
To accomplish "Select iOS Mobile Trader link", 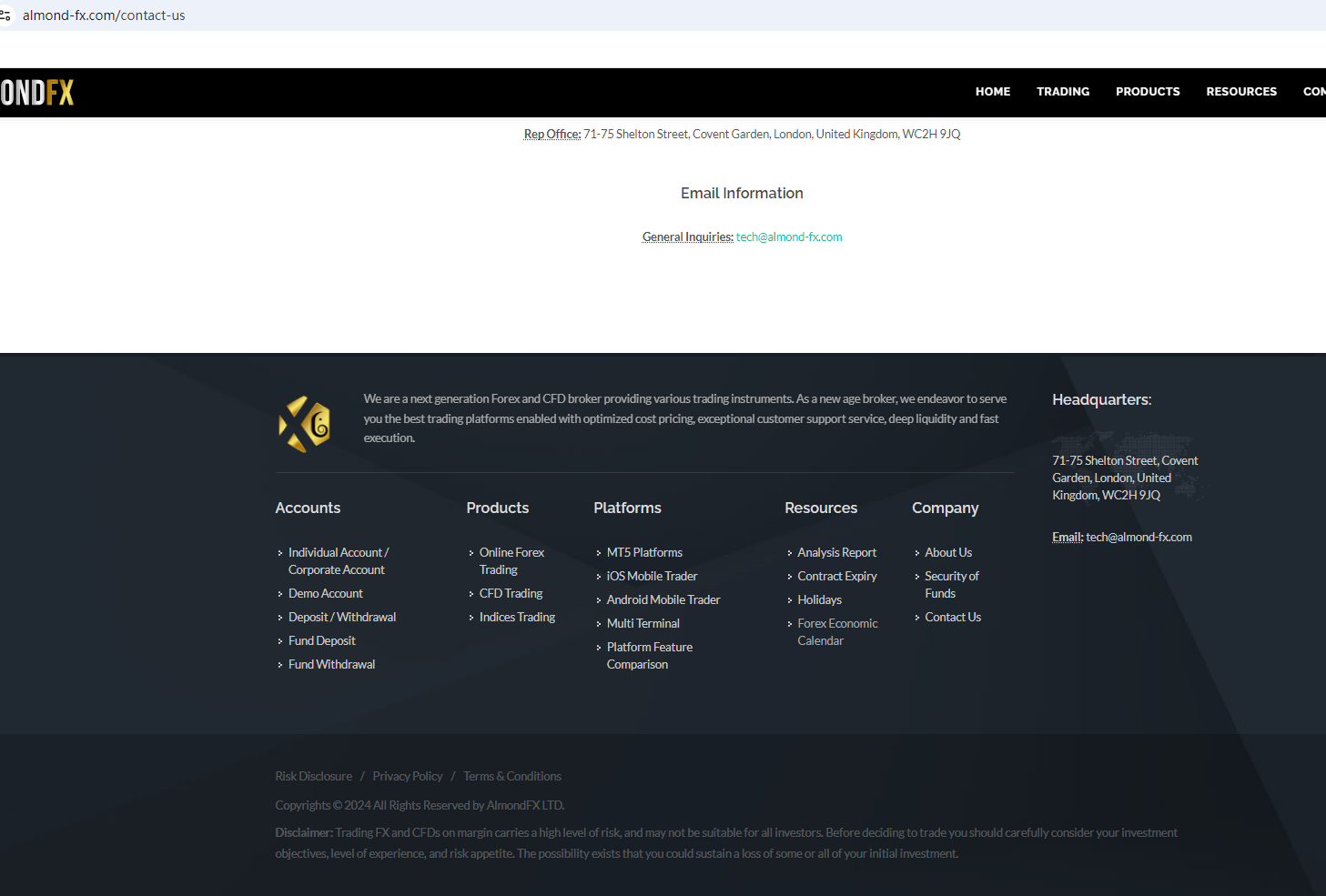I will [x=652, y=577].
